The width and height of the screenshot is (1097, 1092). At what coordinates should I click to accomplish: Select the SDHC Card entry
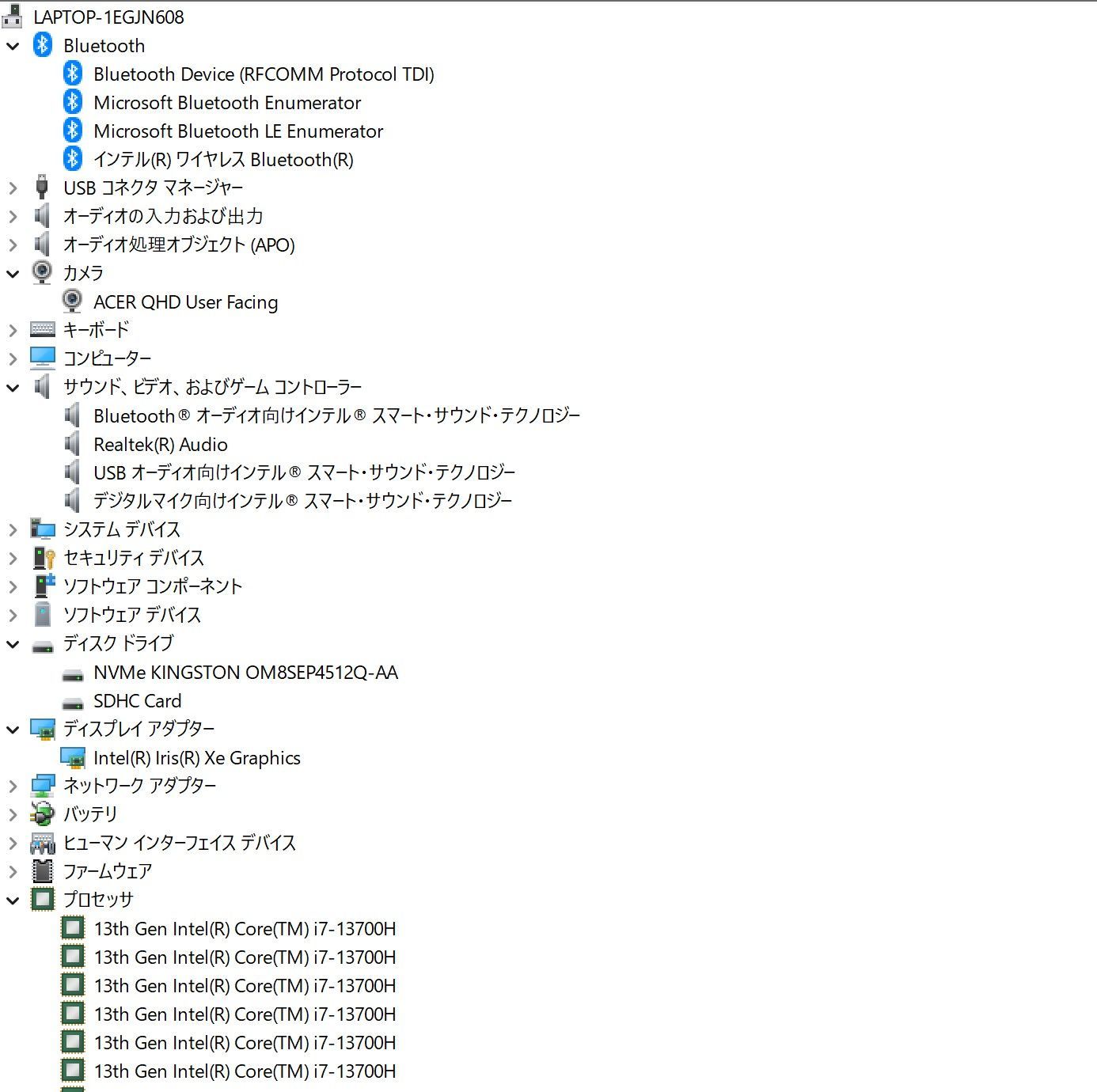point(139,700)
